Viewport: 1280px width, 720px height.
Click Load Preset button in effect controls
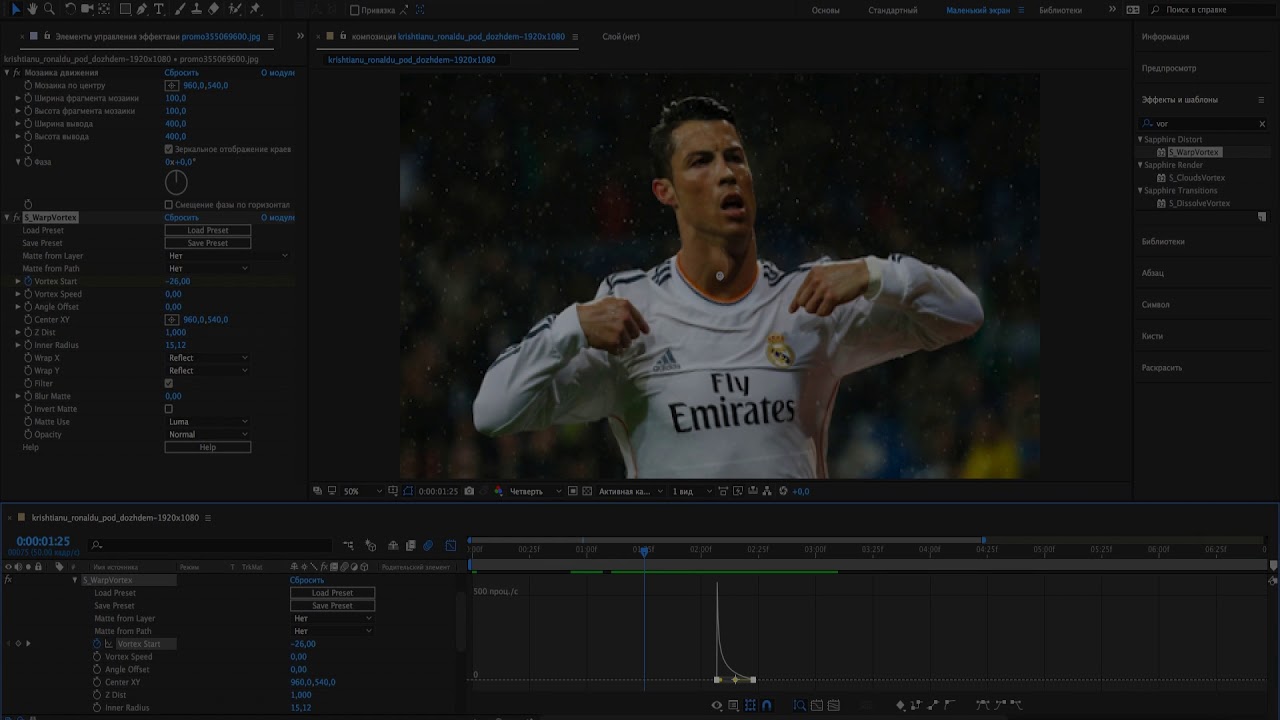click(207, 230)
